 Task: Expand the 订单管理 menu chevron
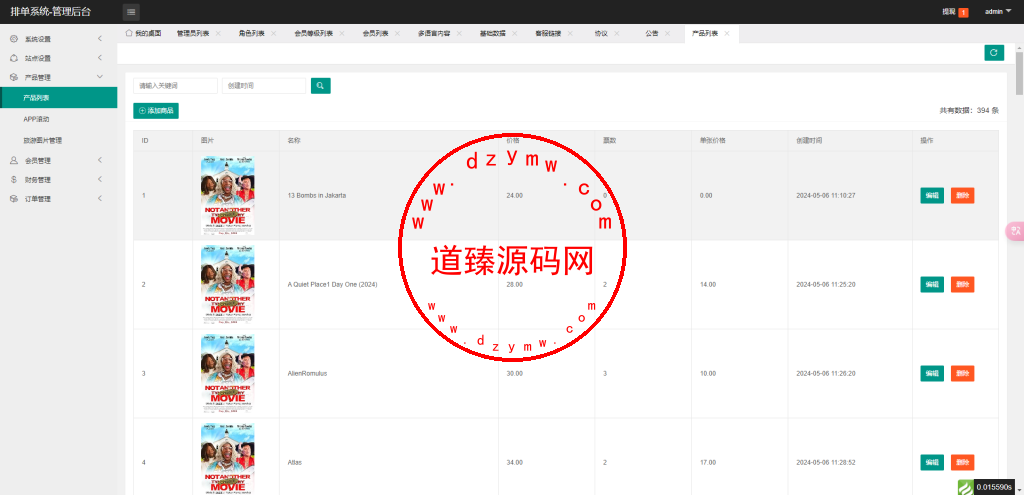click(x=100, y=199)
